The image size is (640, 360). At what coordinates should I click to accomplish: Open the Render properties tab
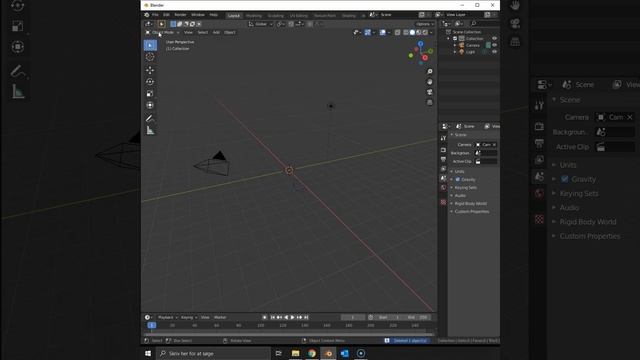coord(443,150)
